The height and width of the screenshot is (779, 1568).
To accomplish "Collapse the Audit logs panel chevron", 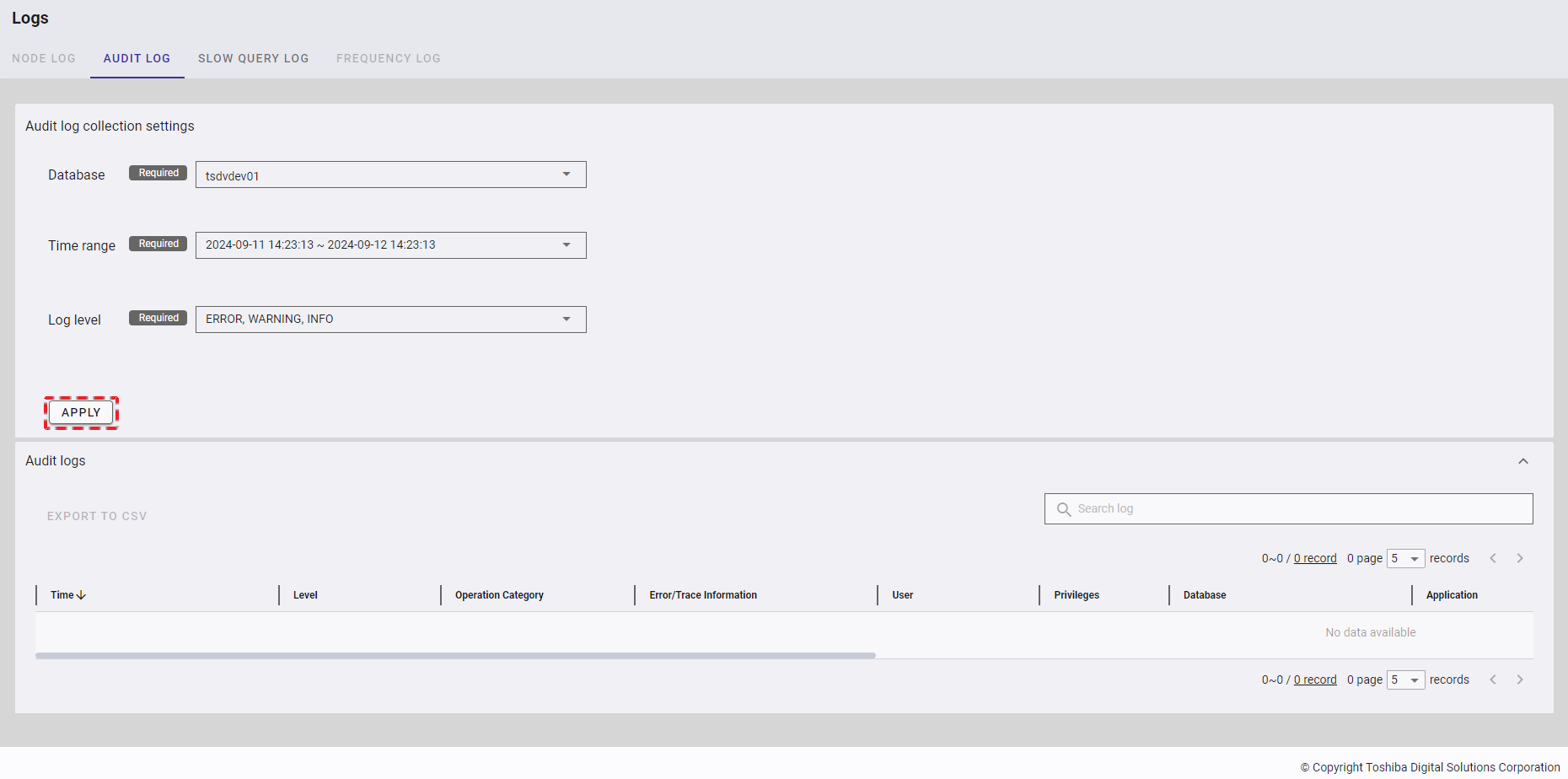I will 1522,461.
